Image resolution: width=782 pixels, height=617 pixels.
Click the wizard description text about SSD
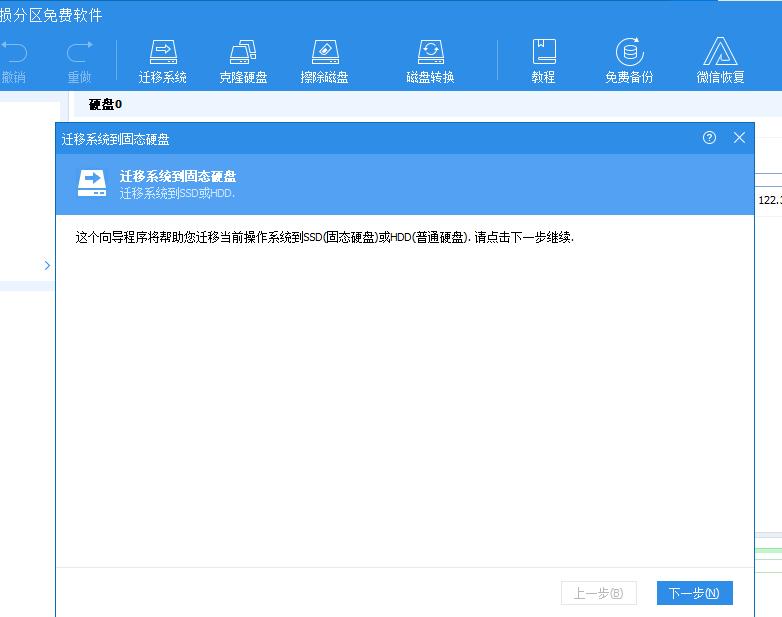pyautogui.click(x=325, y=237)
